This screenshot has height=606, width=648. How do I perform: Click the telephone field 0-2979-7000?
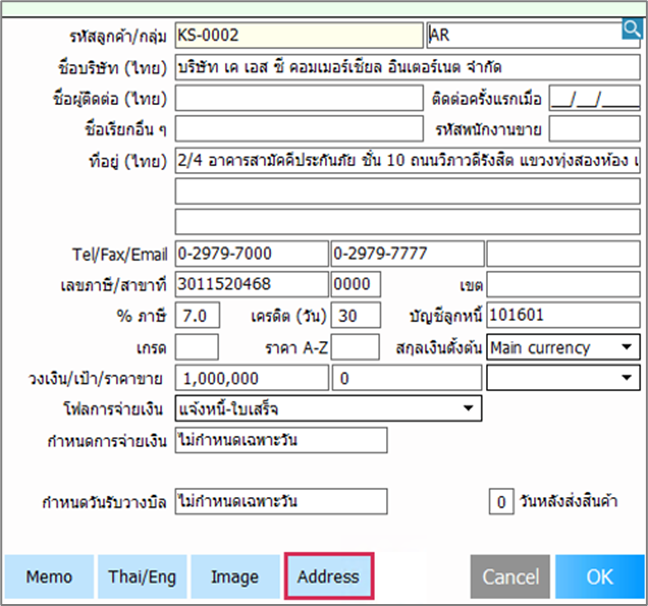click(252, 254)
